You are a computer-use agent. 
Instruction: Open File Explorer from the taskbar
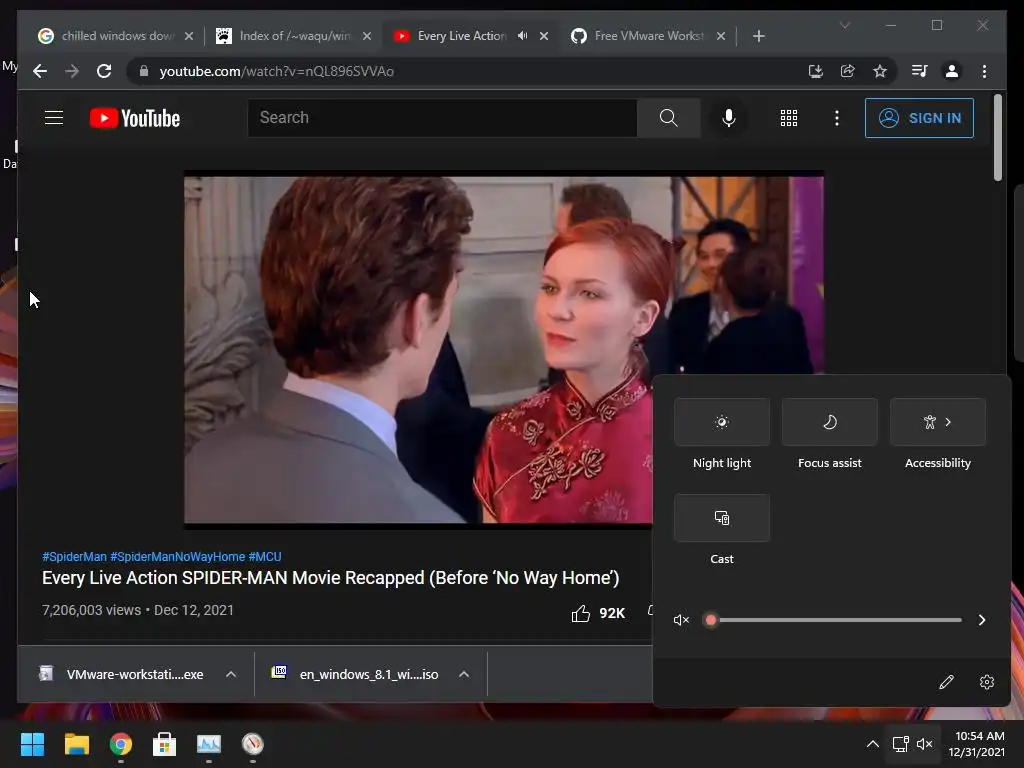[76, 744]
